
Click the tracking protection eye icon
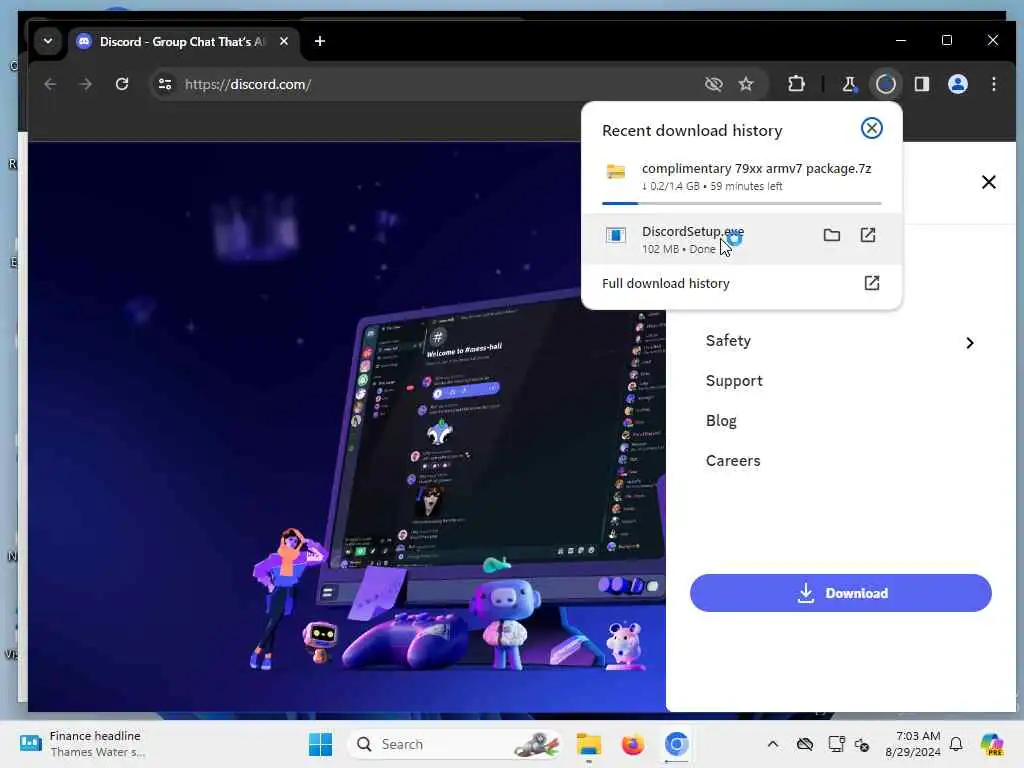[713, 84]
